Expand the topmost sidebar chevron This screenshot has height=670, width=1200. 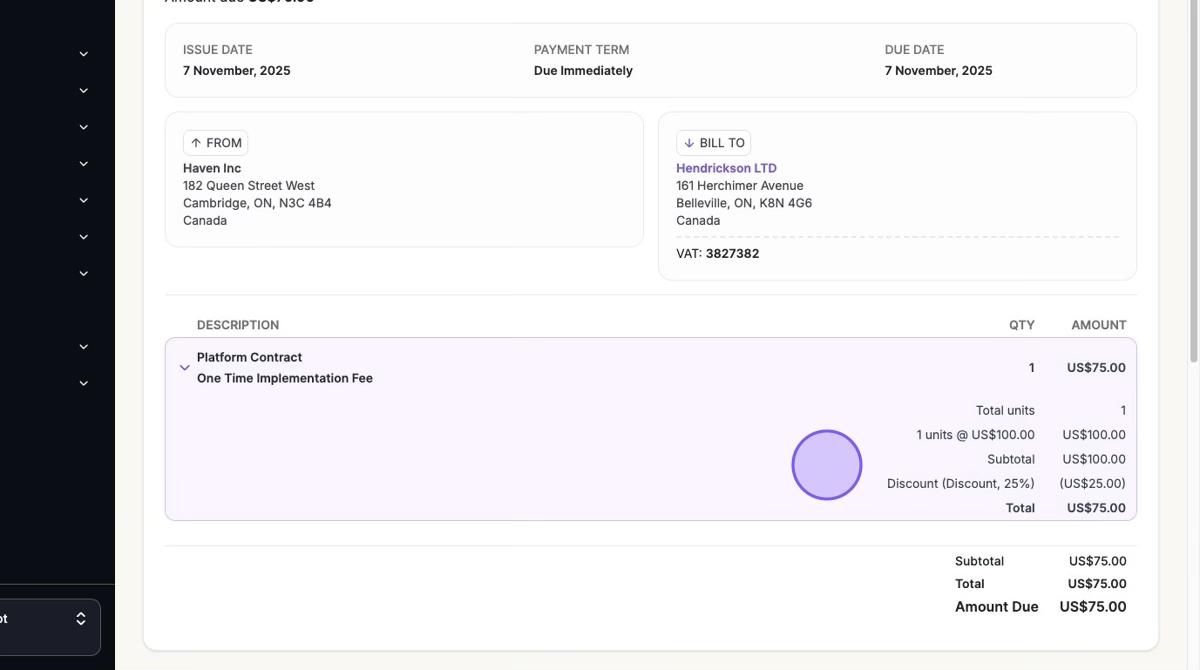pyautogui.click(x=84, y=54)
